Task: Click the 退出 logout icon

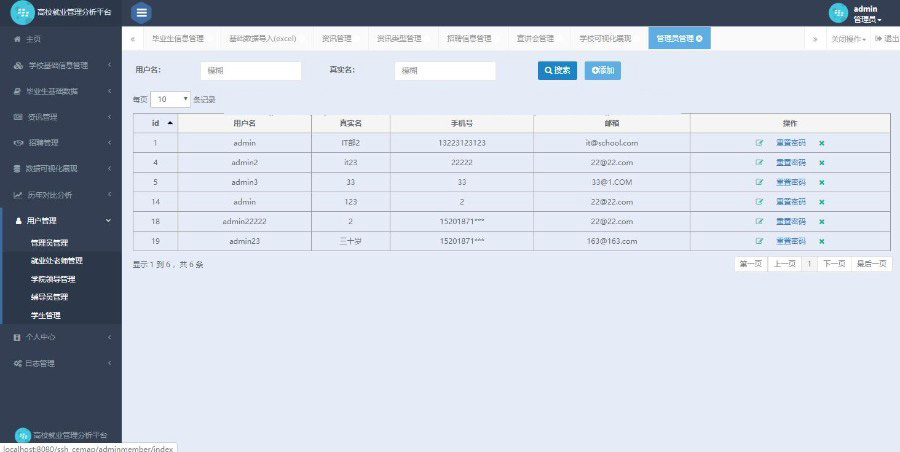Action: pyautogui.click(x=884, y=39)
